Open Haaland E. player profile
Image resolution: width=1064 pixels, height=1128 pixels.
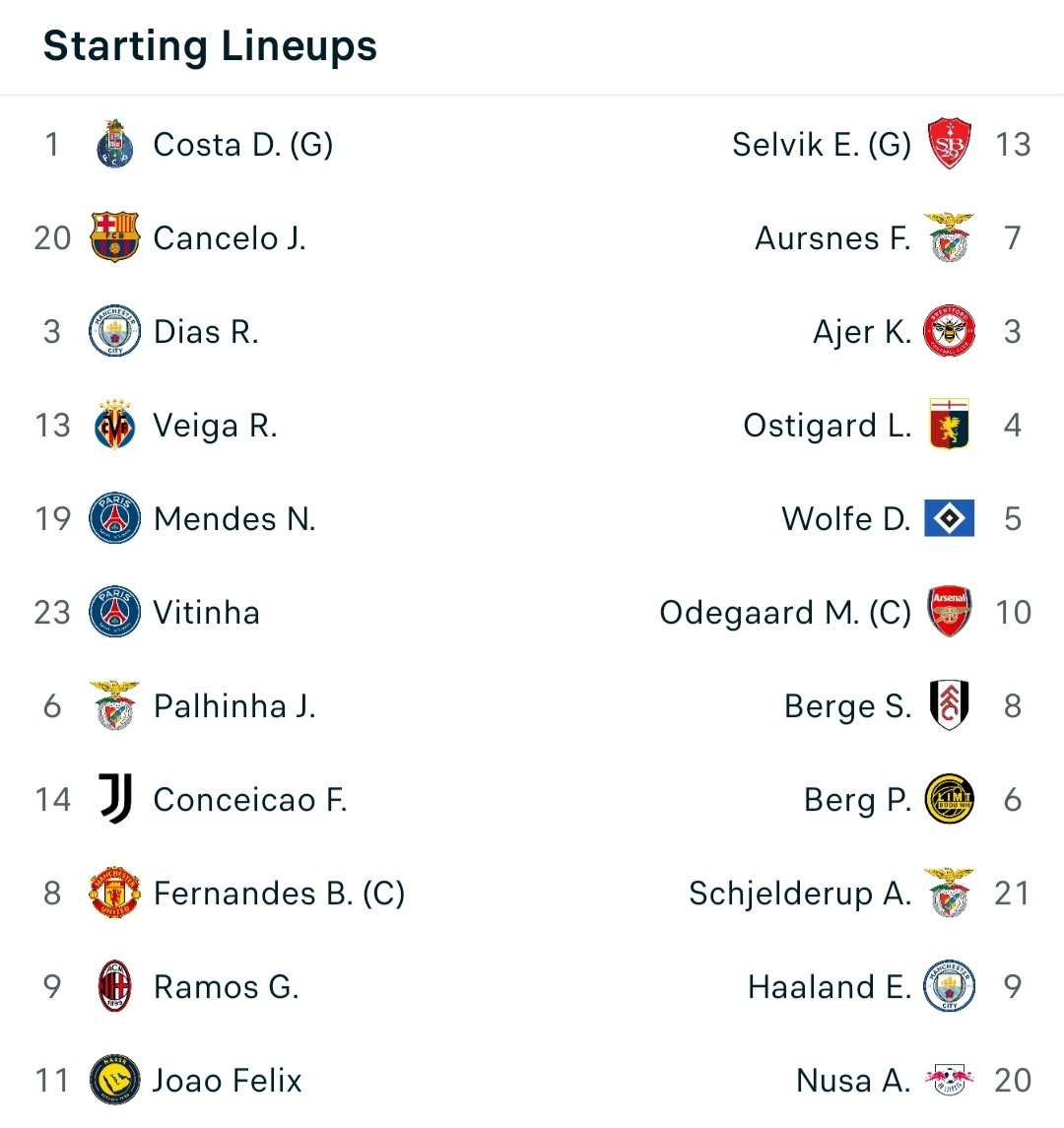point(830,986)
